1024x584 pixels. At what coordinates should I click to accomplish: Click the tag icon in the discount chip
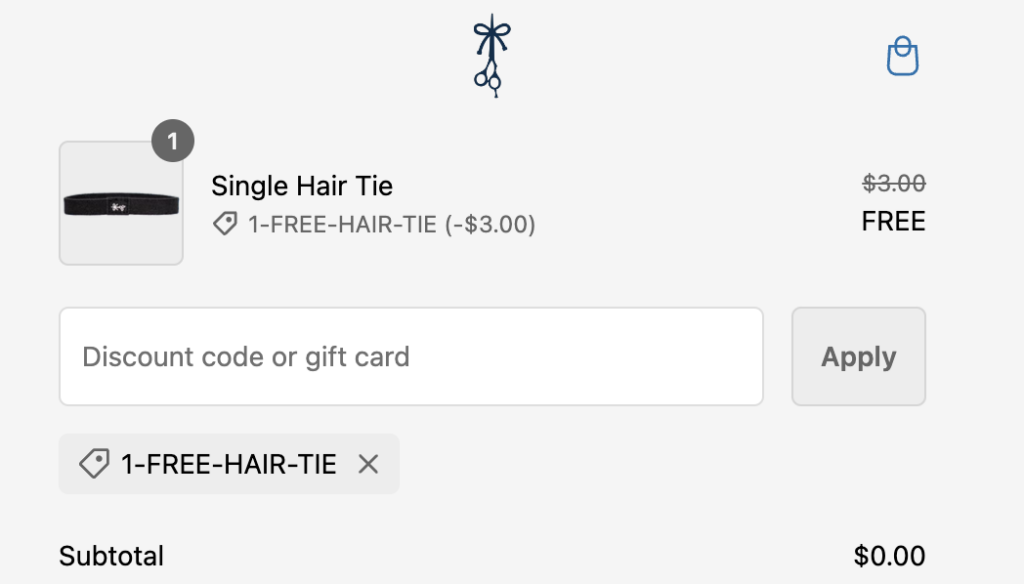click(x=94, y=464)
